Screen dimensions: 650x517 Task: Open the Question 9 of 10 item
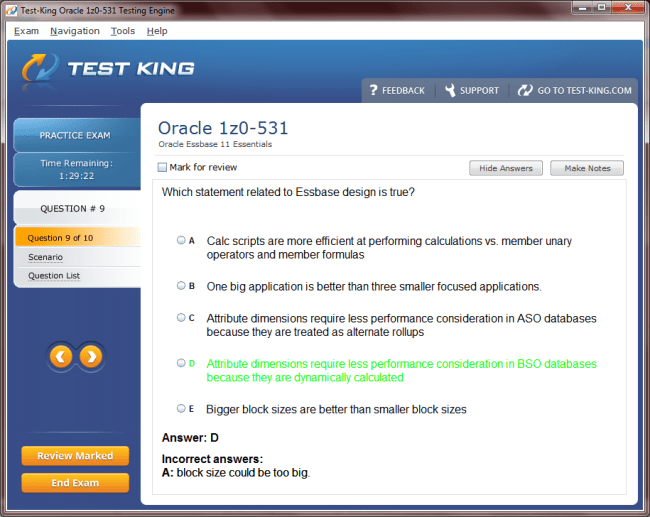click(x=78, y=238)
